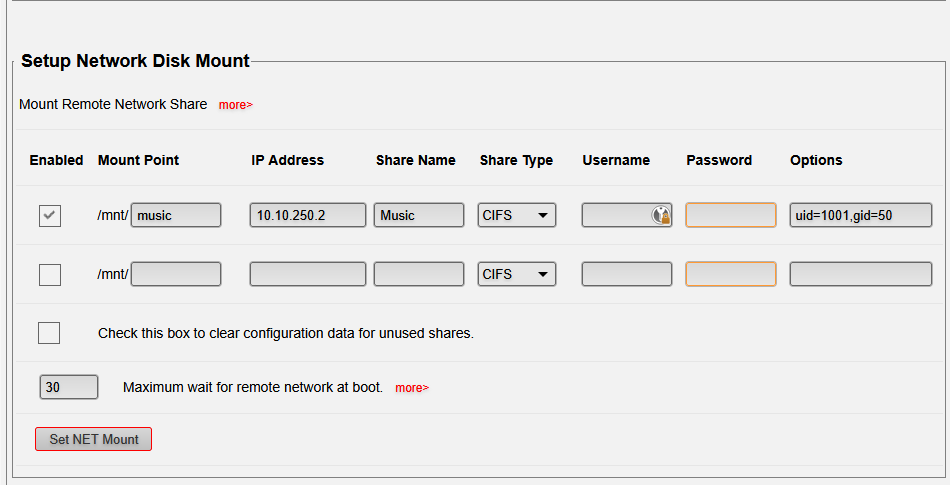950x485 pixels.
Task: Check the clear unused shares configuration box
Action: click(x=49, y=333)
